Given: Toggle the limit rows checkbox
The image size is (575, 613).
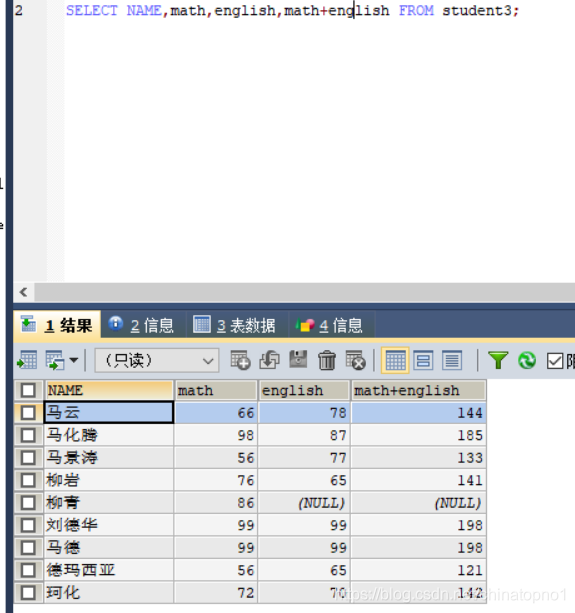Looking at the screenshot, I should click(x=555, y=361).
